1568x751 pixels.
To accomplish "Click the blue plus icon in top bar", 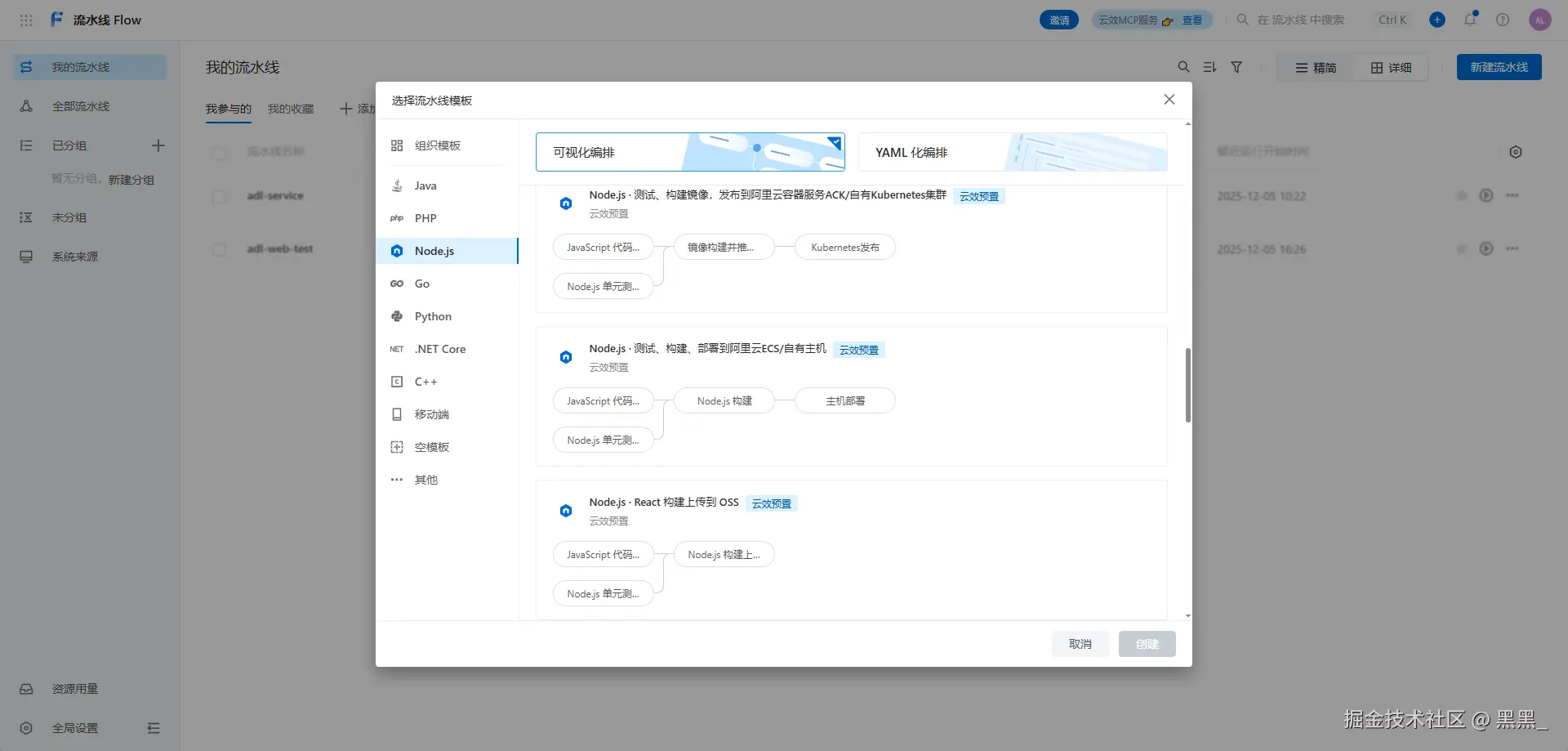I will click(x=1437, y=20).
